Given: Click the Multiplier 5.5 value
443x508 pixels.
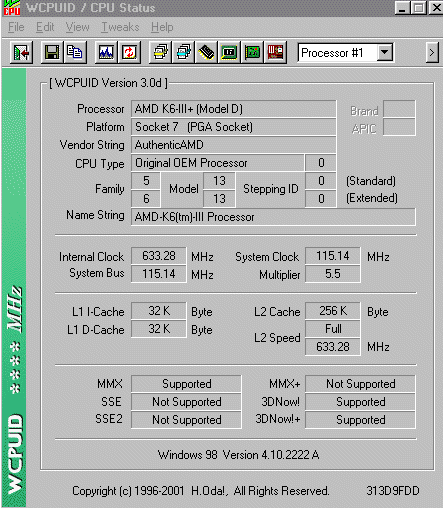Looking at the screenshot, I should coord(333,274).
